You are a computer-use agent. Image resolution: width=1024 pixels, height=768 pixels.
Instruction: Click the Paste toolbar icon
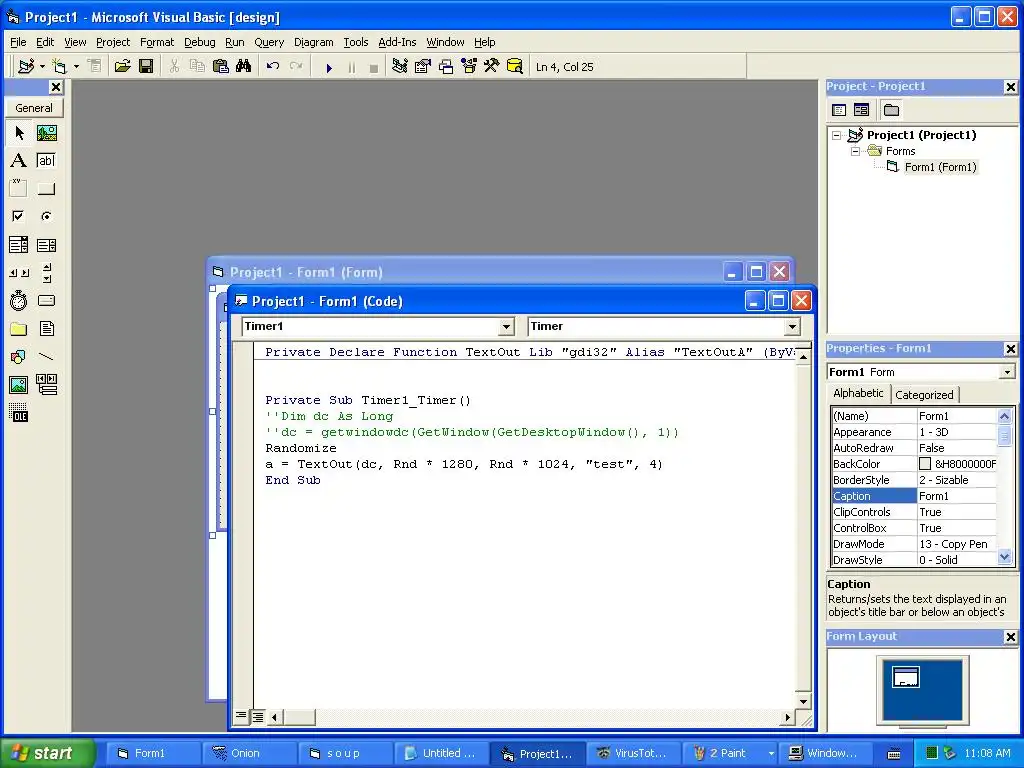(221, 67)
